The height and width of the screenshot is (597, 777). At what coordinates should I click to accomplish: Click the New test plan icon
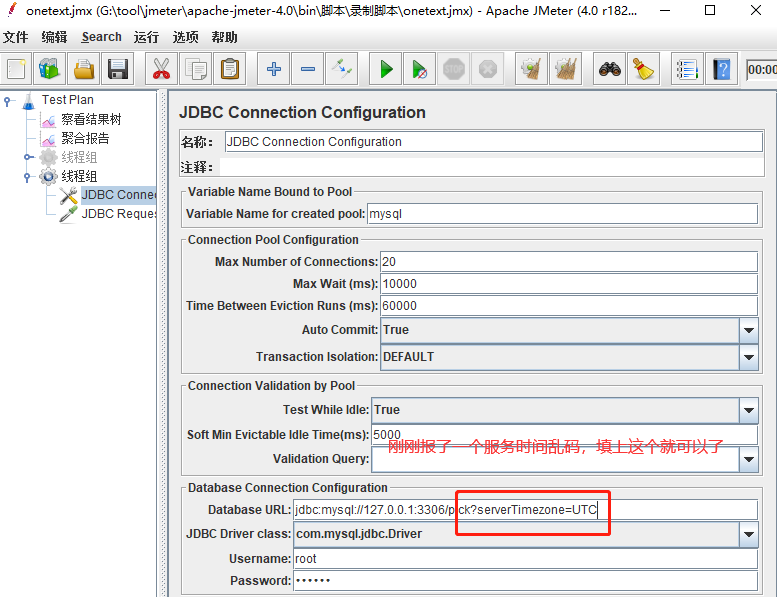[x=16, y=69]
